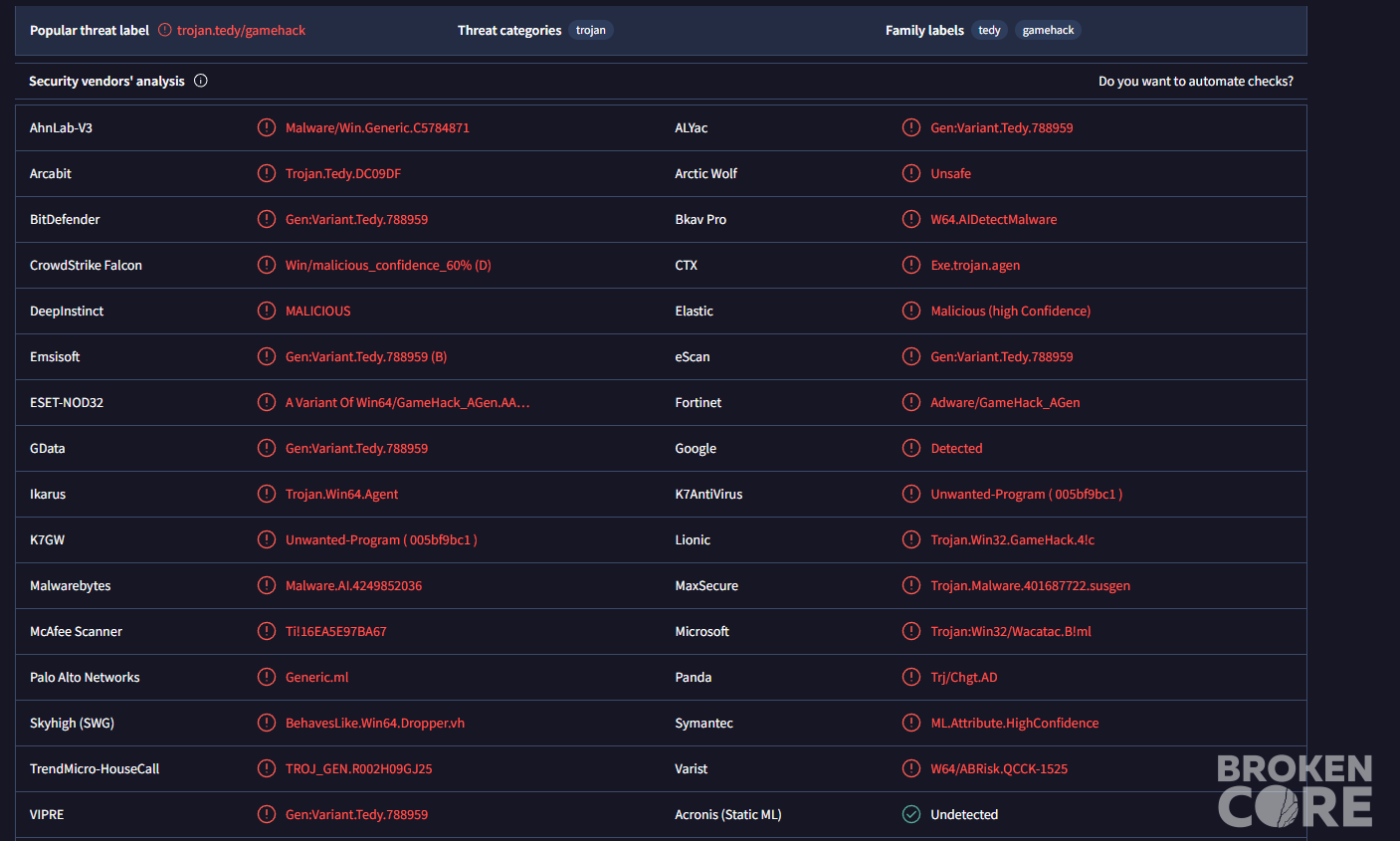This screenshot has width=1400, height=841.
Task: Click the warning icon beside Gen:Variant.Tedy.788959 for ALYac
Action: pos(911,127)
